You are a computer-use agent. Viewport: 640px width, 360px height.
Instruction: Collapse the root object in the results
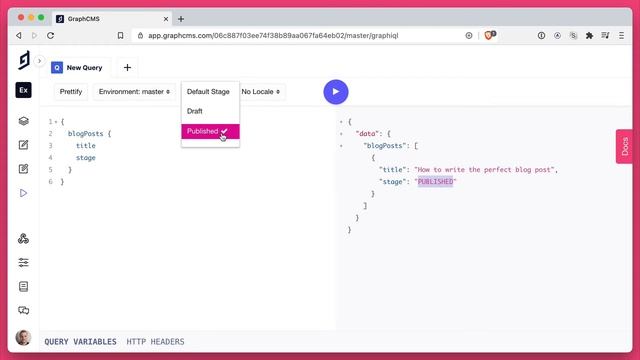tap(341, 122)
